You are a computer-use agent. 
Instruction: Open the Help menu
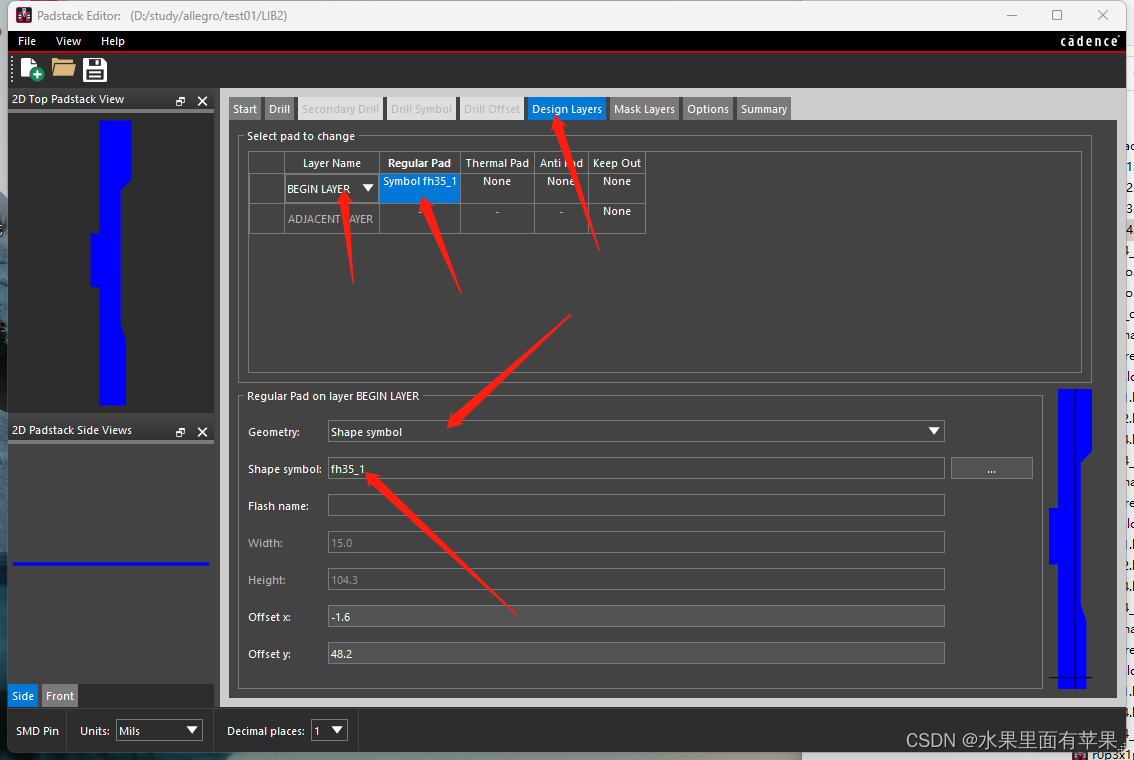point(113,41)
